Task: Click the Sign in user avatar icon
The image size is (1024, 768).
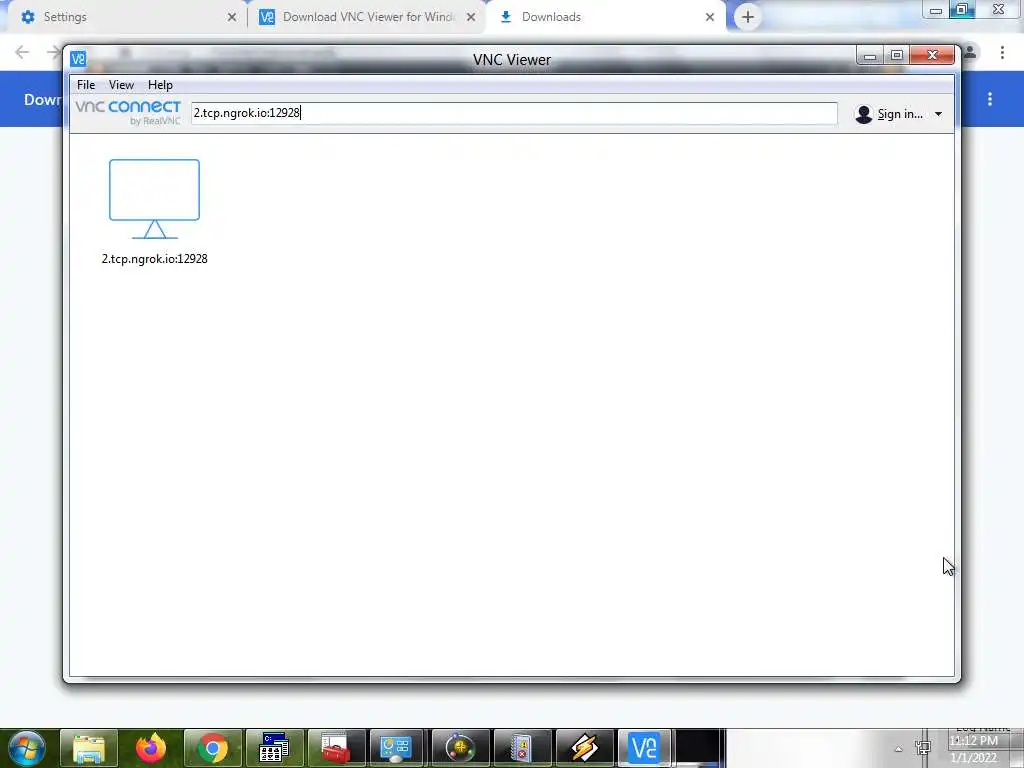Action: (863, 114)
